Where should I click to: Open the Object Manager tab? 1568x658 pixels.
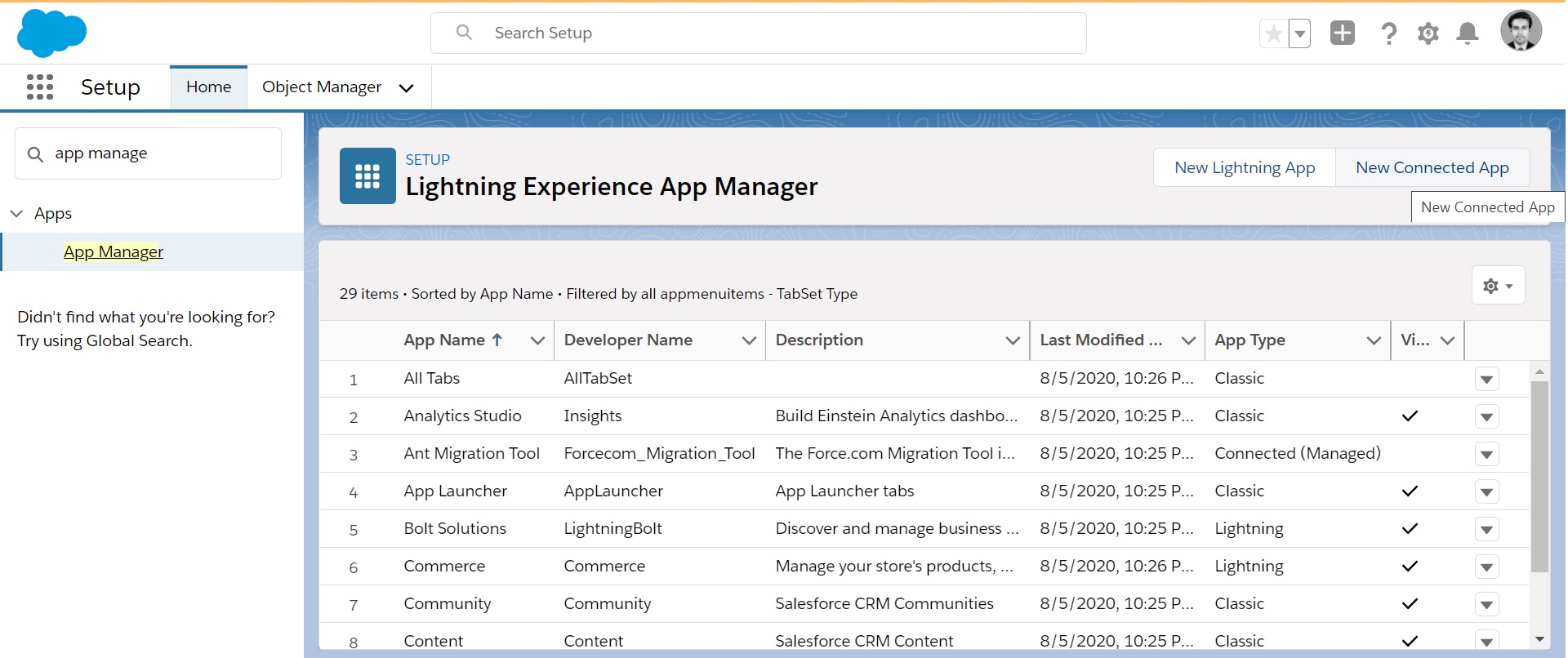(x=322, y=87)
